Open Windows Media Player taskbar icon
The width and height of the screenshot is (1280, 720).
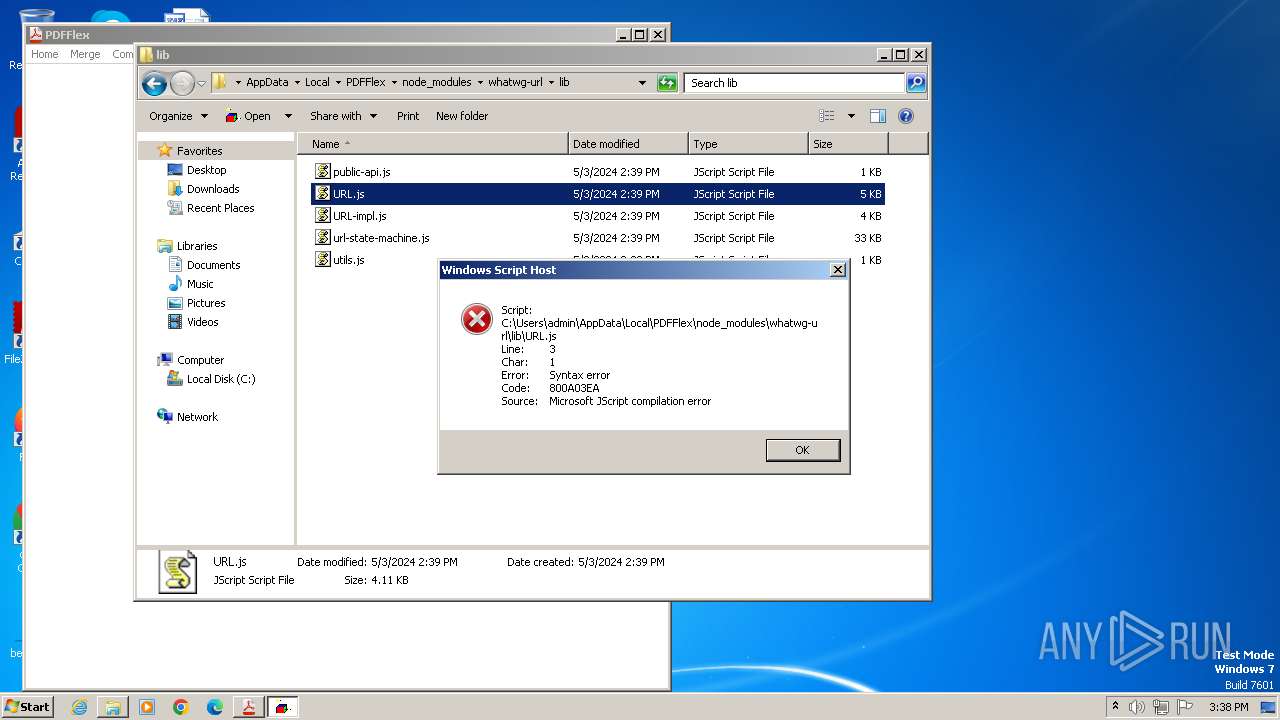pos(147,707)
